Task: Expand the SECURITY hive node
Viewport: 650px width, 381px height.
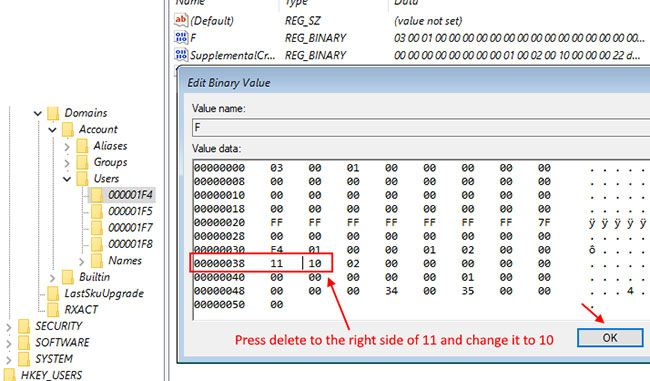Action: coord(8,327)
